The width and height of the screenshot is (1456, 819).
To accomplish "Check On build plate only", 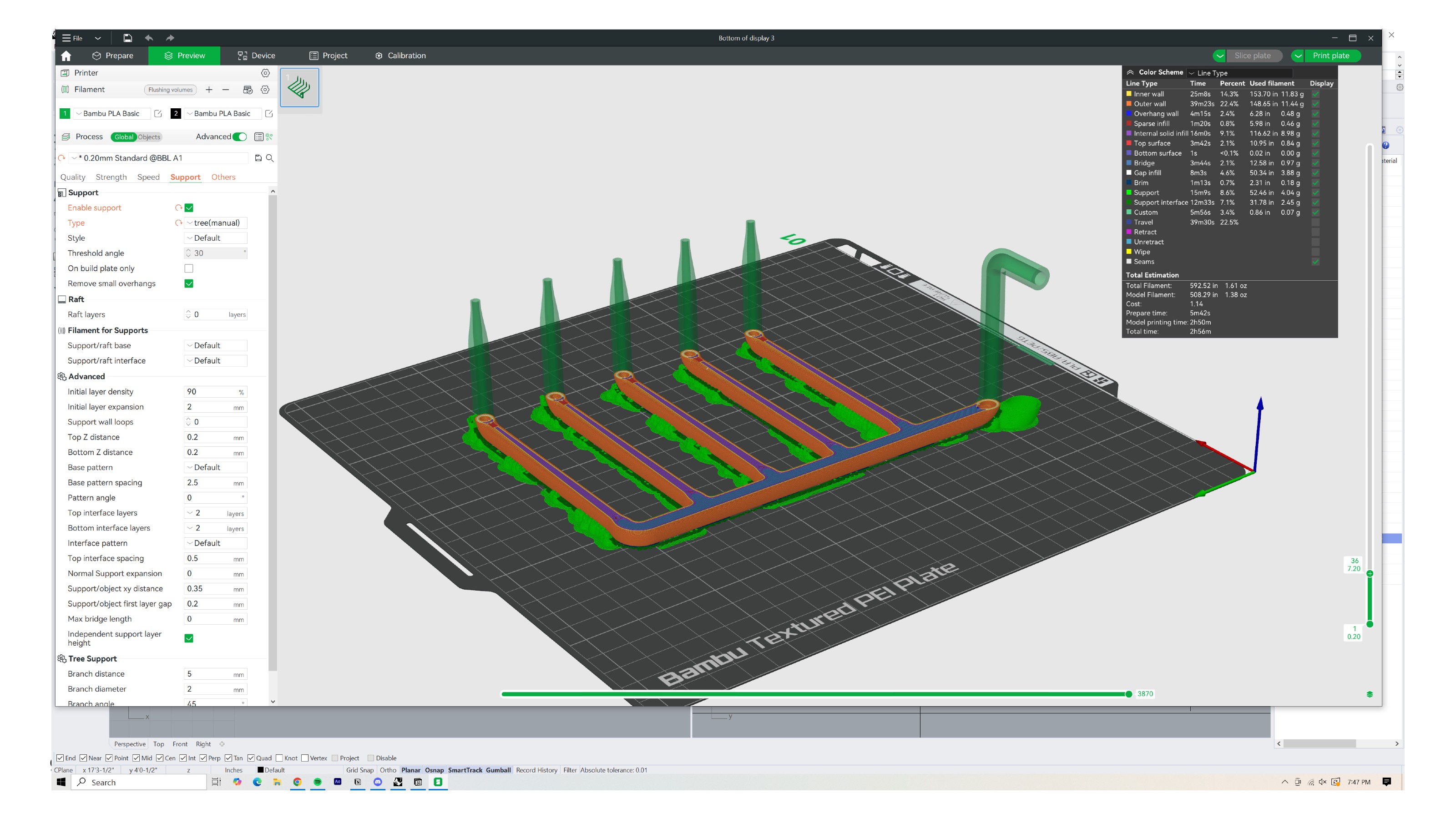I will 189,268.
